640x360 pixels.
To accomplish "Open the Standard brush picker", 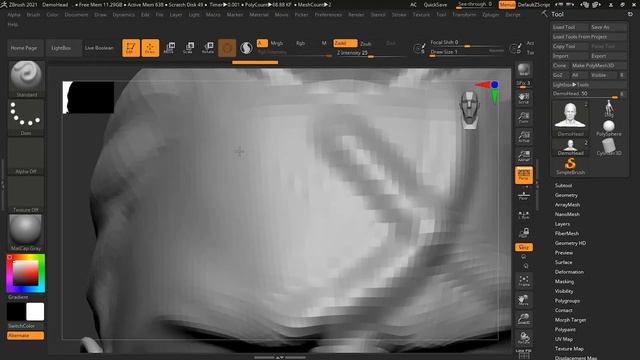I will coord(26,79).
